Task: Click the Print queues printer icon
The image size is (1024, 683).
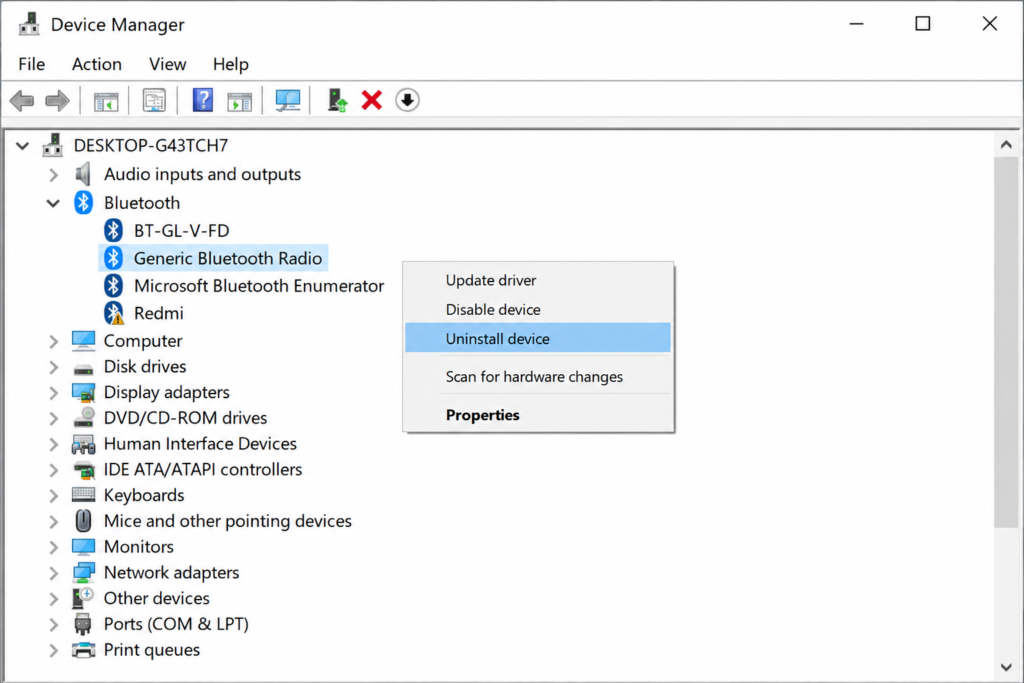Action: click(83, 650)
